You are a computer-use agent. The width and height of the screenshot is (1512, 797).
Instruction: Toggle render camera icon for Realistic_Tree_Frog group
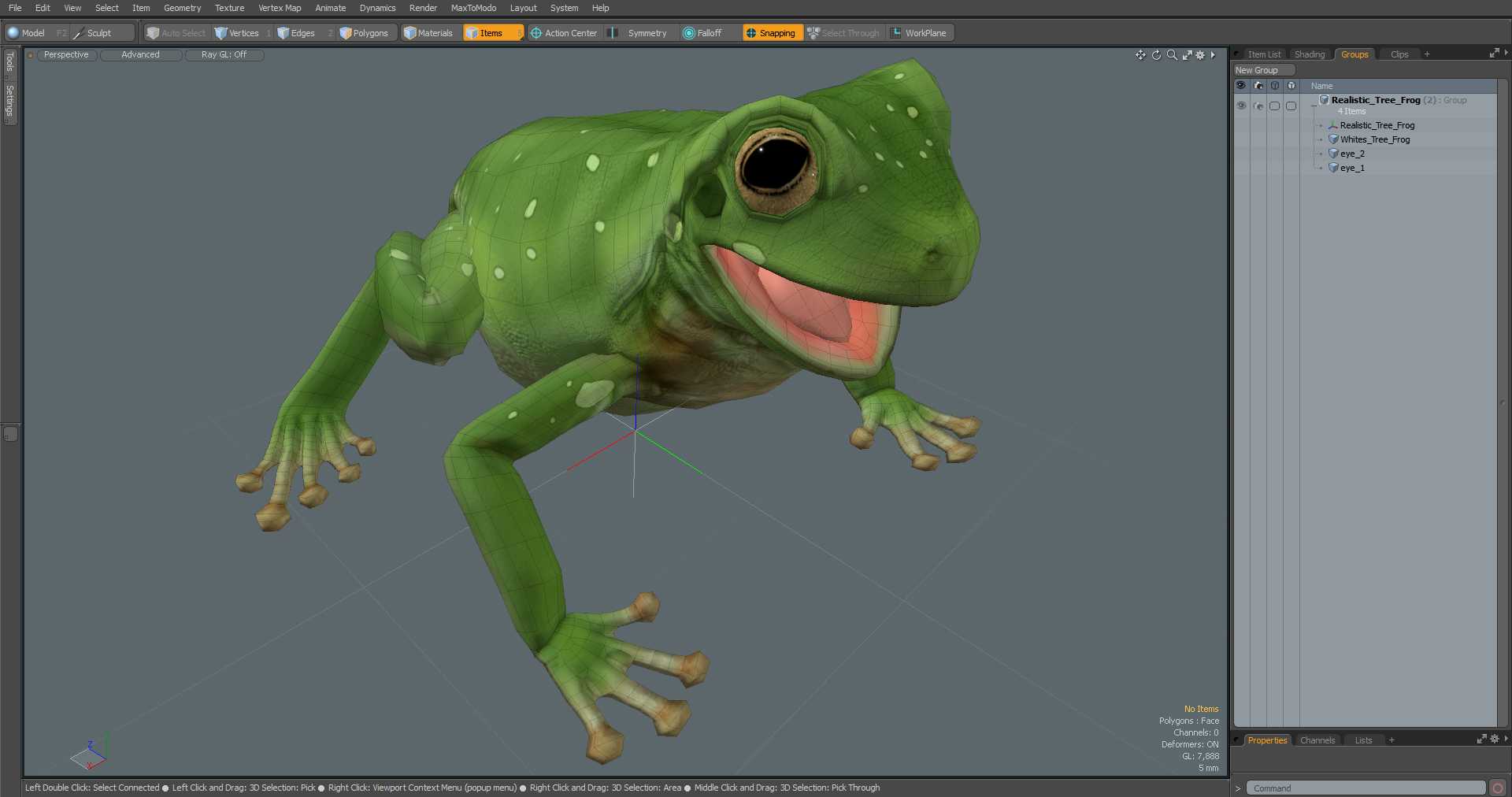pyautogui.click(x=1258, y=106)
